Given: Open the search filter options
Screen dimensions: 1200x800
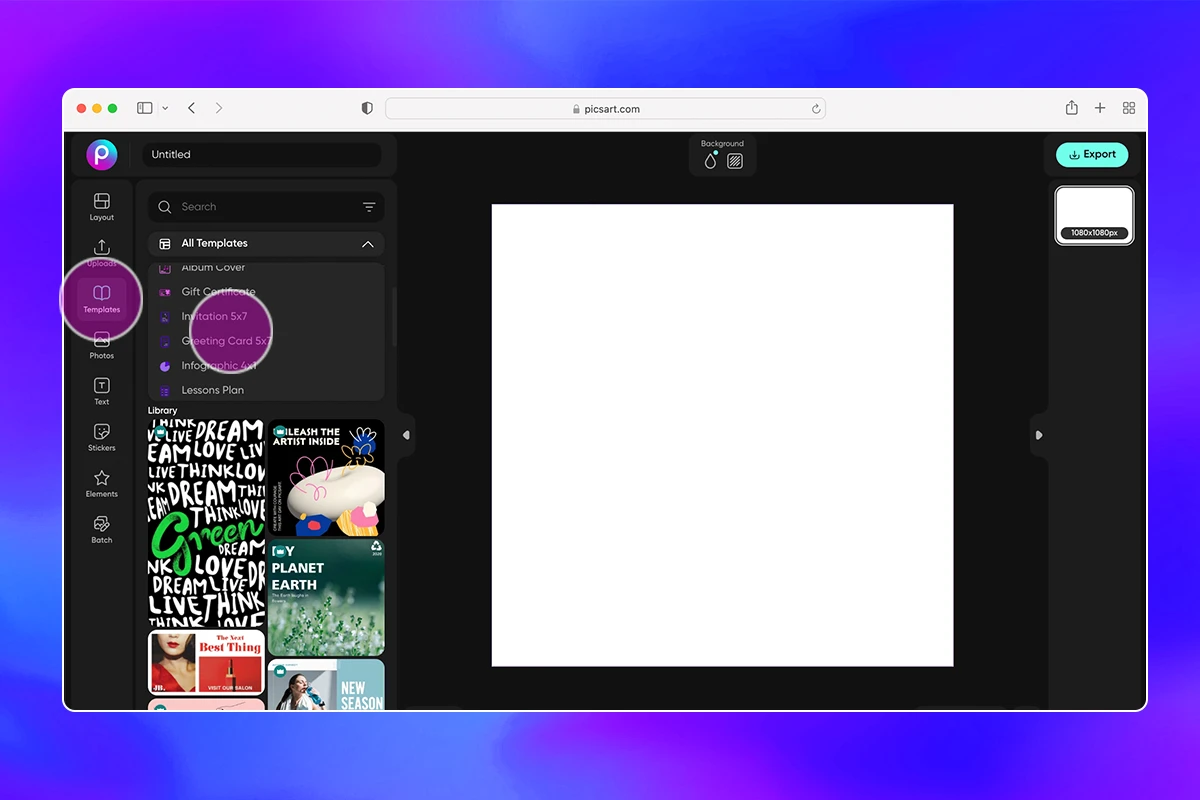Looking at the screenshot, I should point(369,206).
